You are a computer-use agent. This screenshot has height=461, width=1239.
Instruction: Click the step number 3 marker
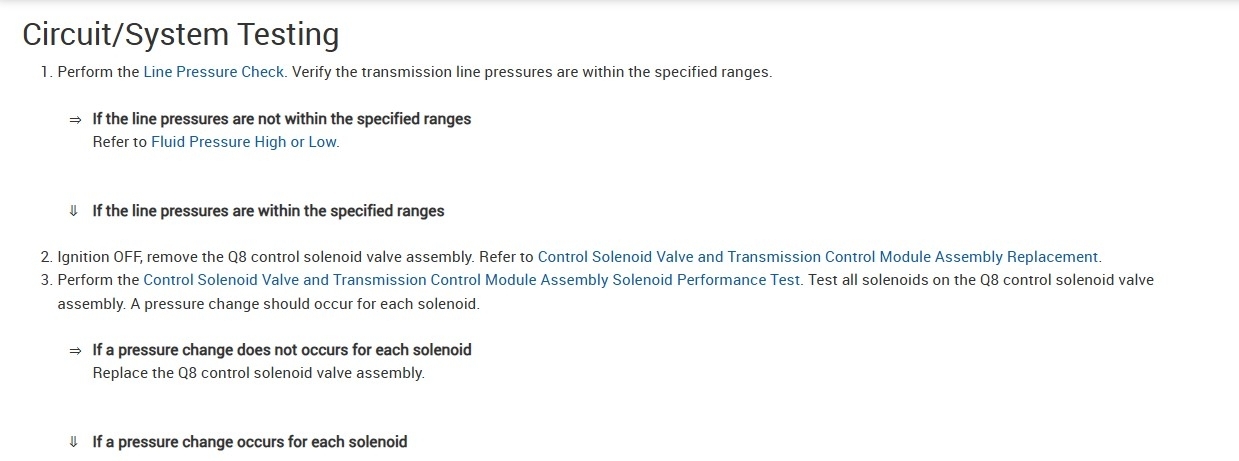coord(46,280)
